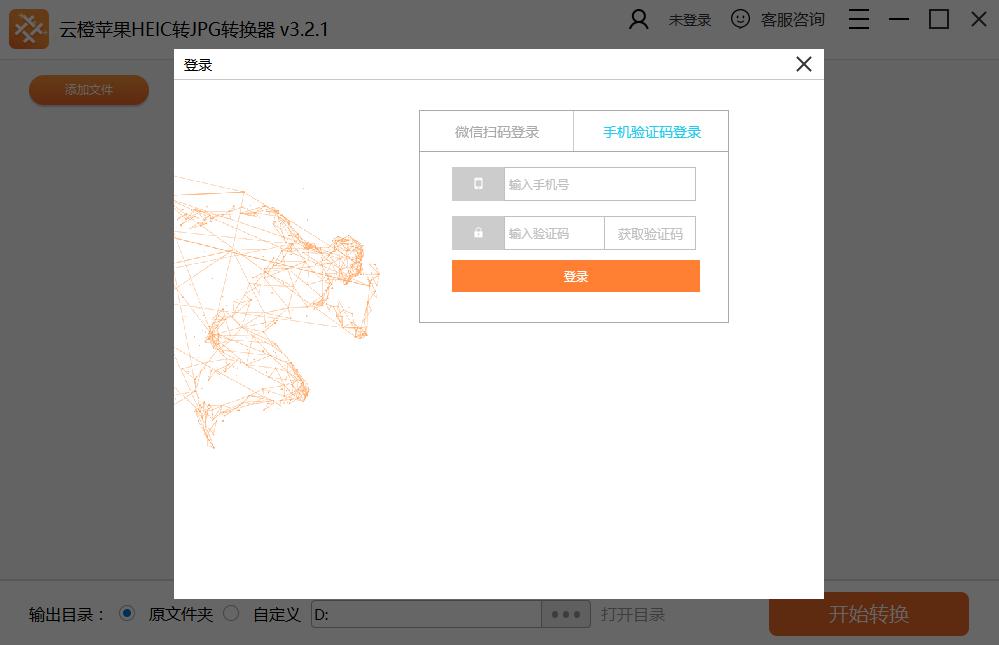Image resolution: width=999 pixels, height=645 pixels.
Task: Click the 输入验证码 input field
Action: click(553, 234)
